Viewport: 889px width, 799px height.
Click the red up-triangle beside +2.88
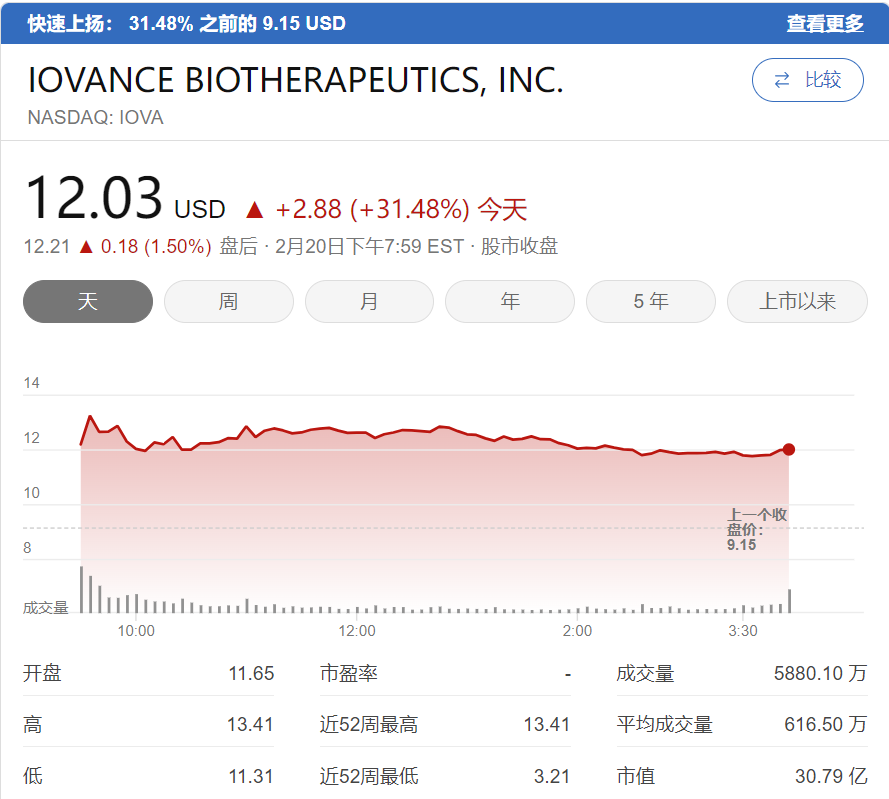coord(254,210)
